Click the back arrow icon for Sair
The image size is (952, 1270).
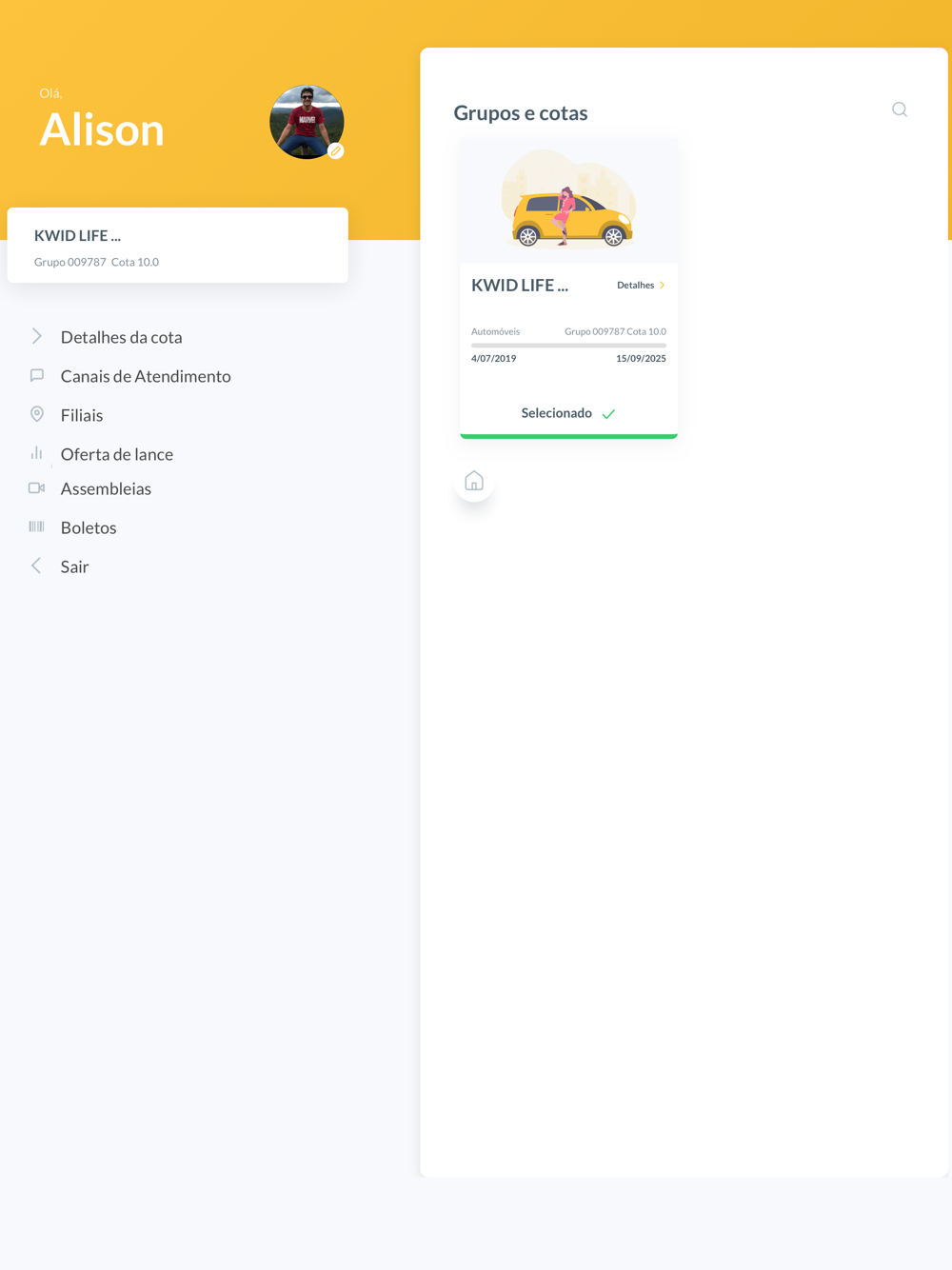(x=36, y=566)
